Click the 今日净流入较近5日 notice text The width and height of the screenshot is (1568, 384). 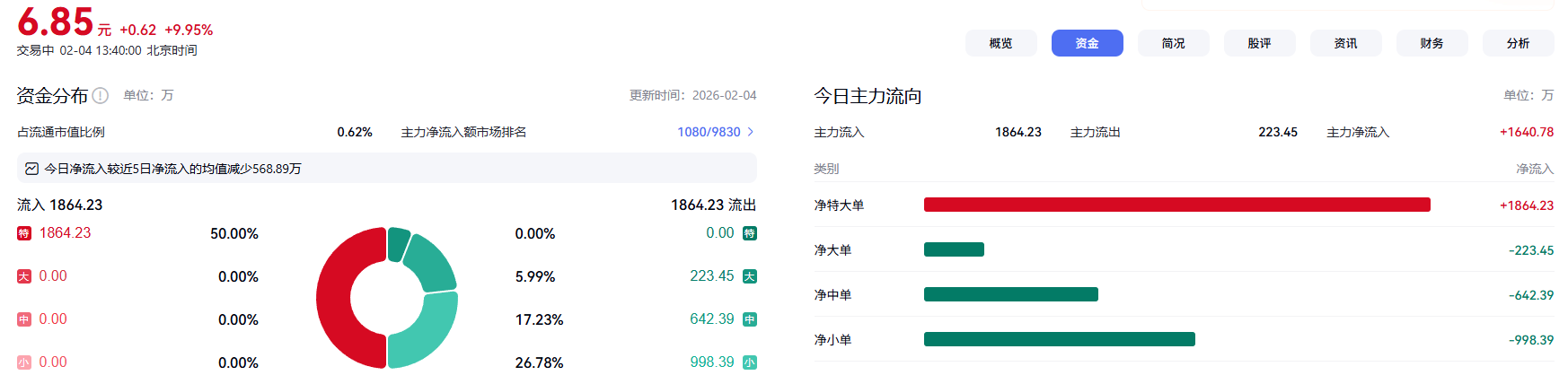[x=172, y=169]
